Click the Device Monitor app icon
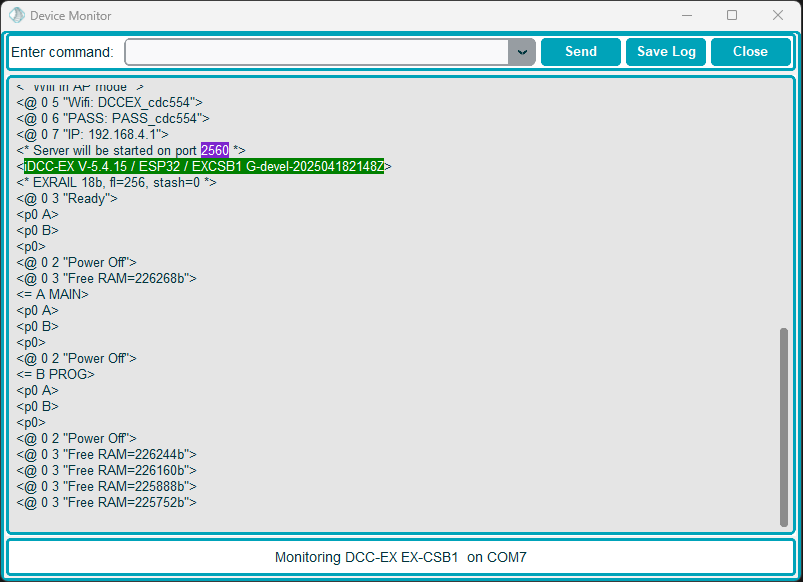Viewport: 803px width, 582px height. point(16,15)
